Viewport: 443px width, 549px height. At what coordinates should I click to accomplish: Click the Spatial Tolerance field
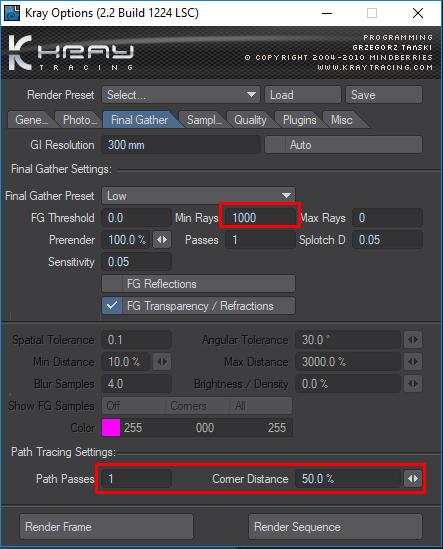pyautogui.click(x=137, y=340)
